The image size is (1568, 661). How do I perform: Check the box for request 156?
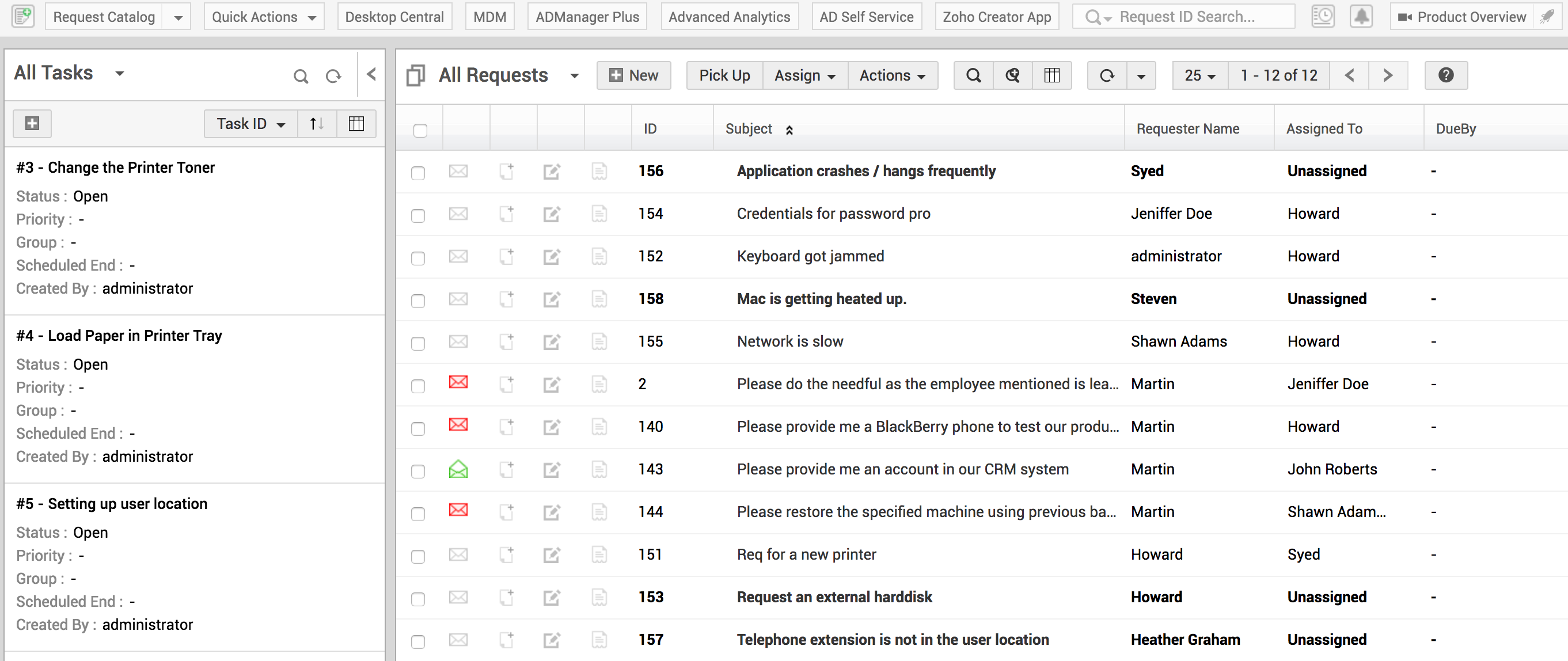tap(418, 173)
